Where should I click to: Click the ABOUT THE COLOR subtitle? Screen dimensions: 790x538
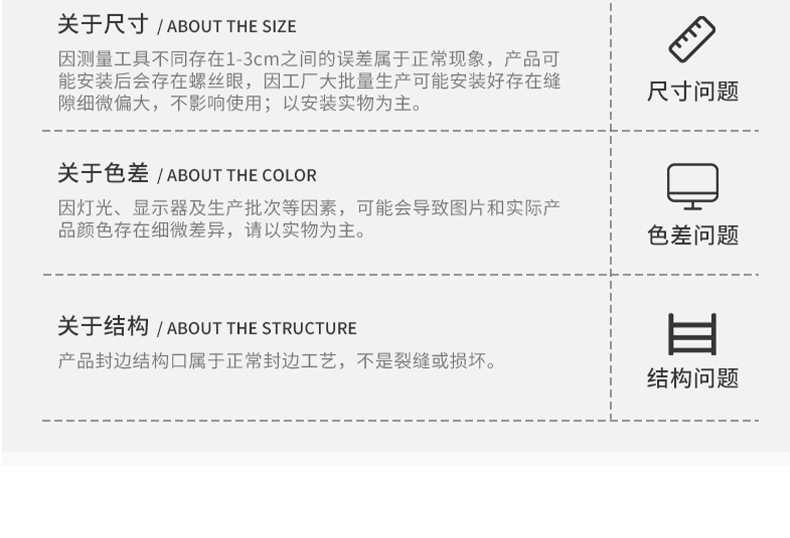click(x=241, y=176)
